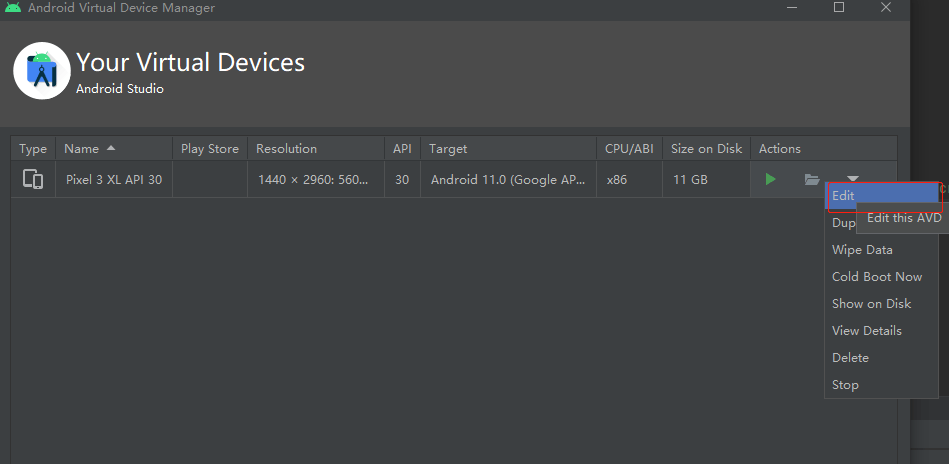The width and height of the screenshot is (949, 464).
Task: Click the Play Store column header
Action: tap(209, 149)
